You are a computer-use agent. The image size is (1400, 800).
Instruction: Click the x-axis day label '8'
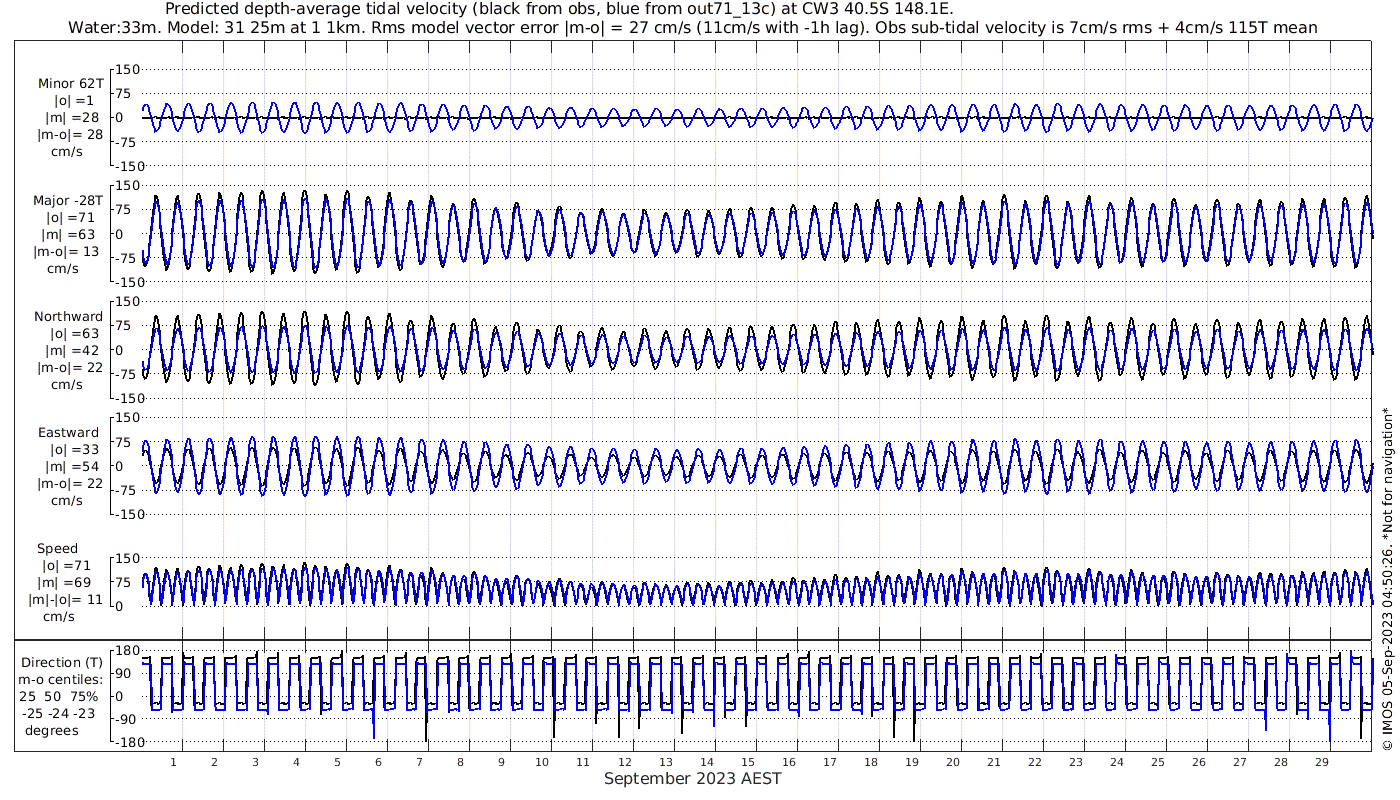pyautogui.click(x=460, y=761)
